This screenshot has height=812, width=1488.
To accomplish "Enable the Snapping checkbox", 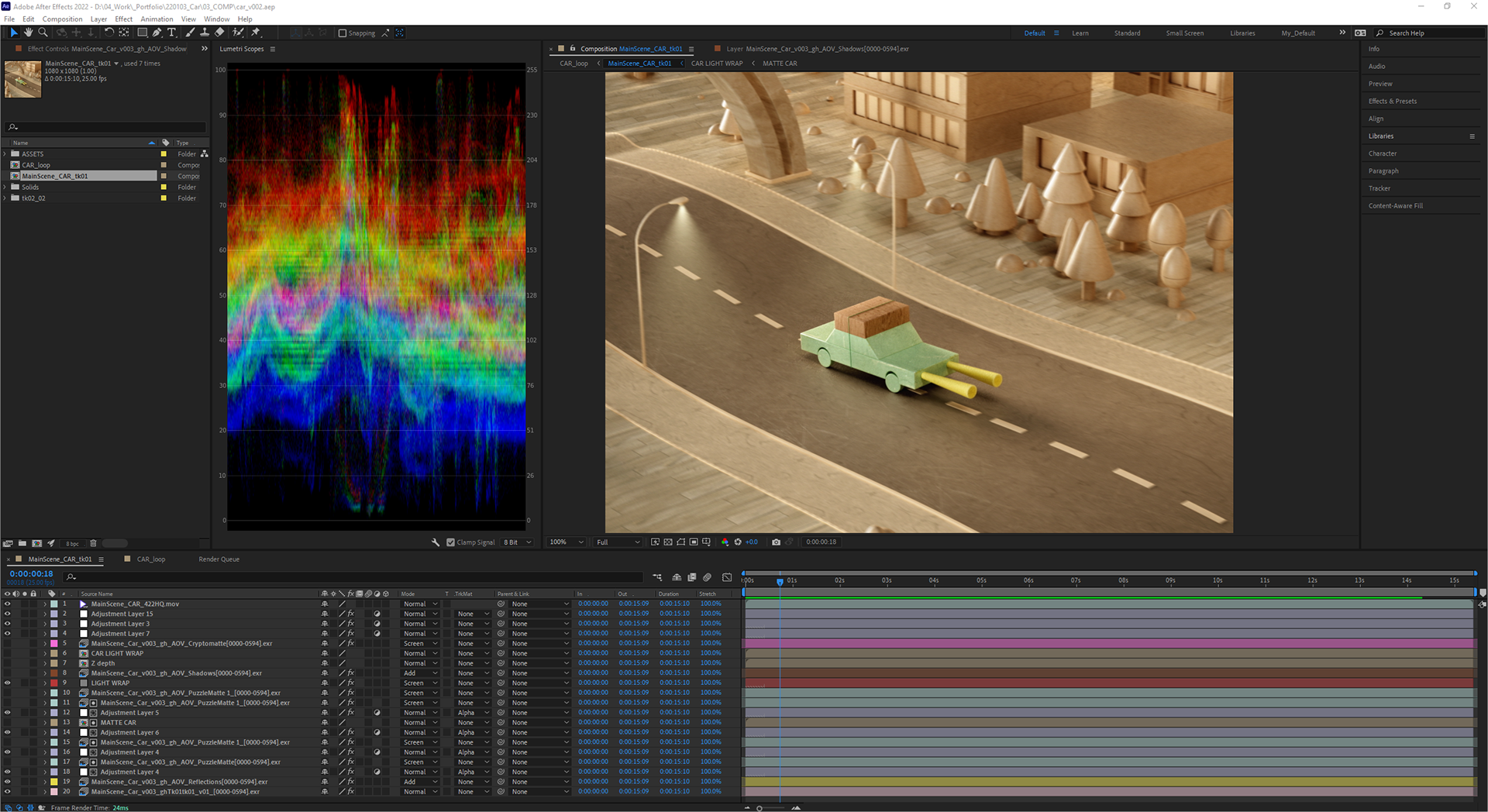I will [x=343, y=33].
